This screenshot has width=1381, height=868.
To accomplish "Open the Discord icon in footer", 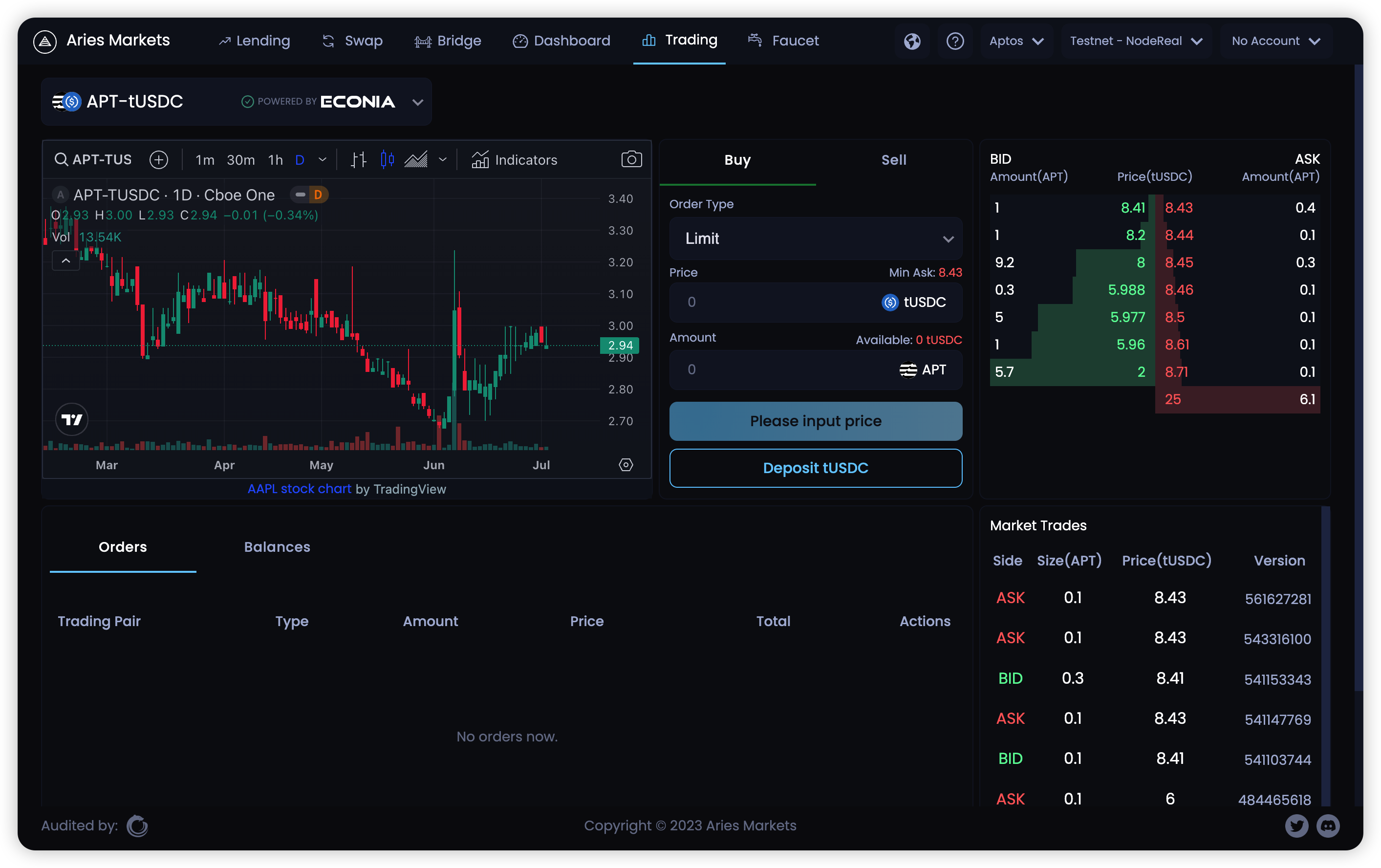I will pos(1328,825).
